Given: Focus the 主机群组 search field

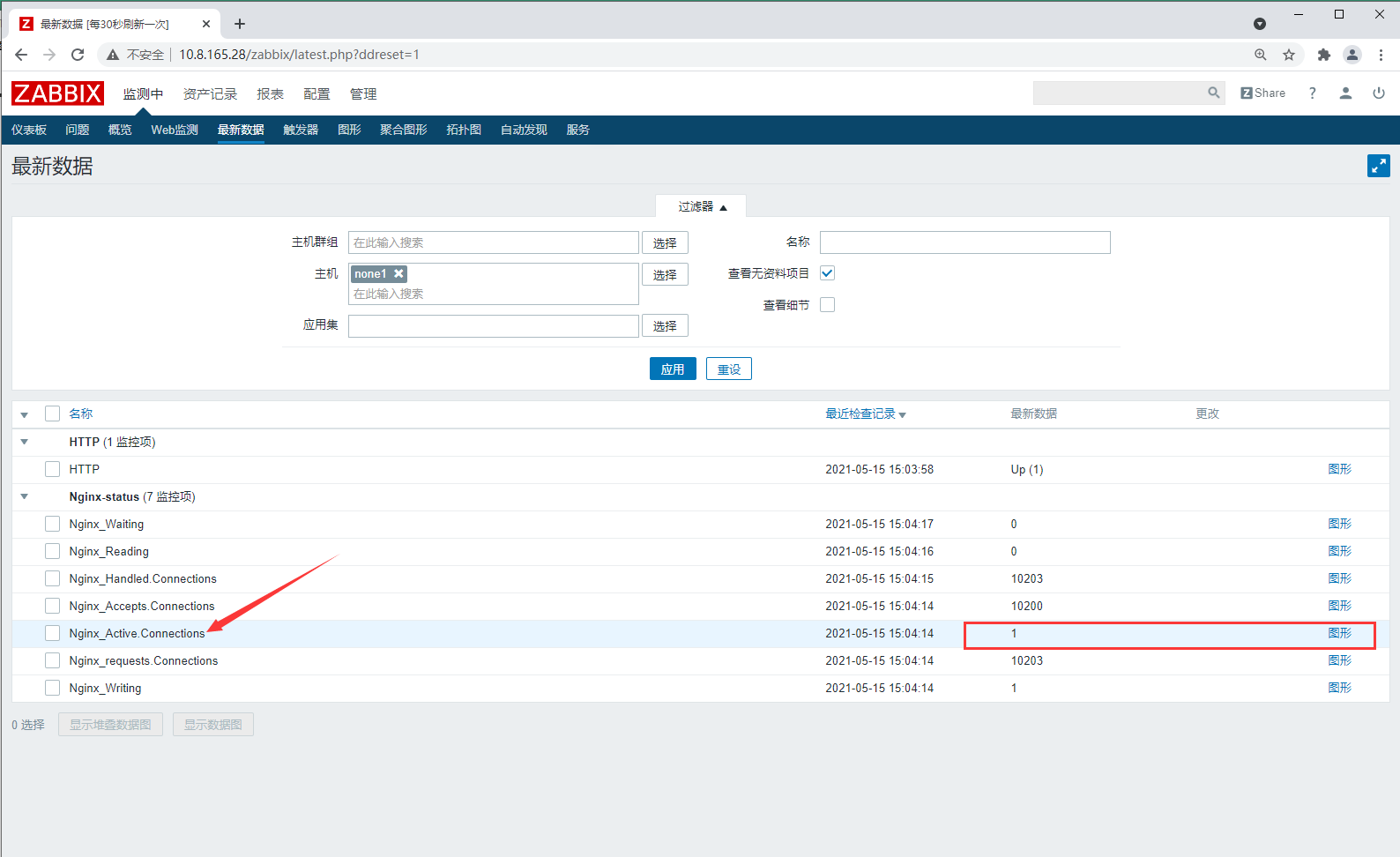Looking at the screenshot, I should point(494,242).
